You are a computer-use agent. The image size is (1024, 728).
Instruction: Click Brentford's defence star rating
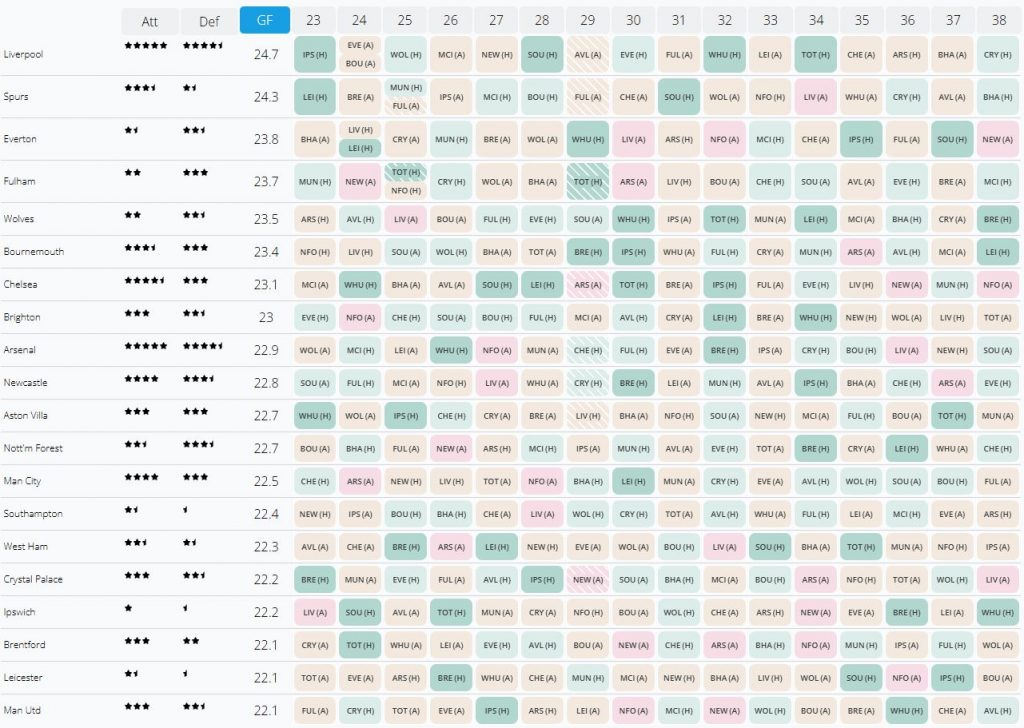pyautogui.click(x=191, y=641)
